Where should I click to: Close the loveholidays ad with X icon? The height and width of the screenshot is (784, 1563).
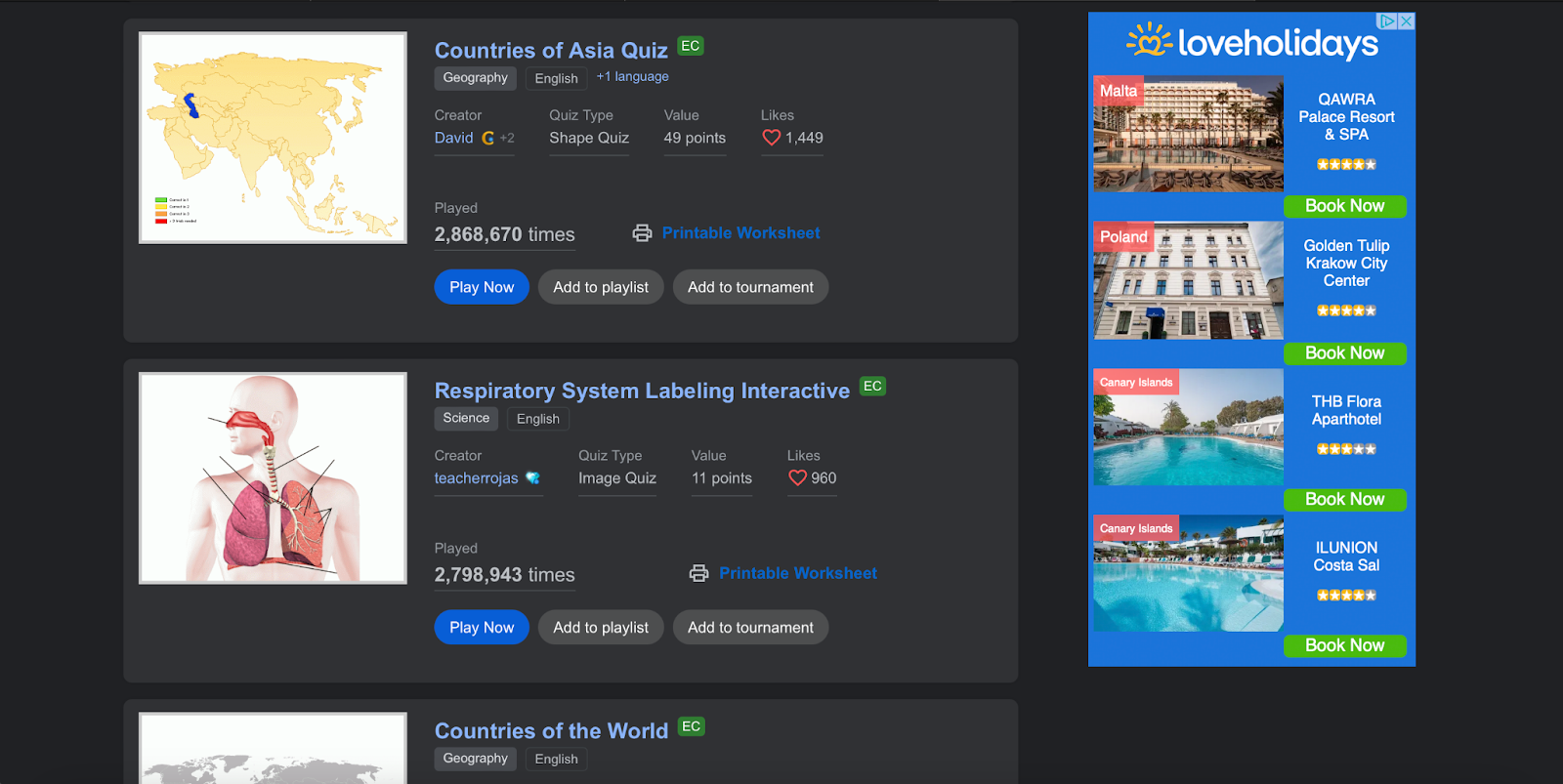coord(1406,21)
